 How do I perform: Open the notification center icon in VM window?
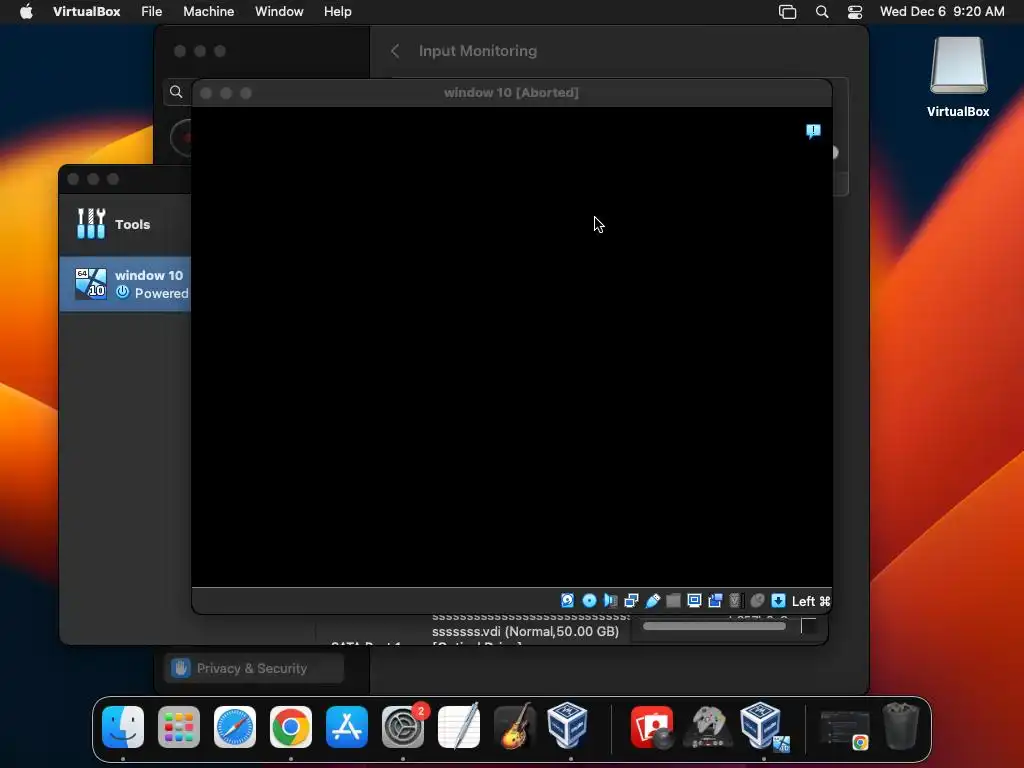(x=813, y=131)
